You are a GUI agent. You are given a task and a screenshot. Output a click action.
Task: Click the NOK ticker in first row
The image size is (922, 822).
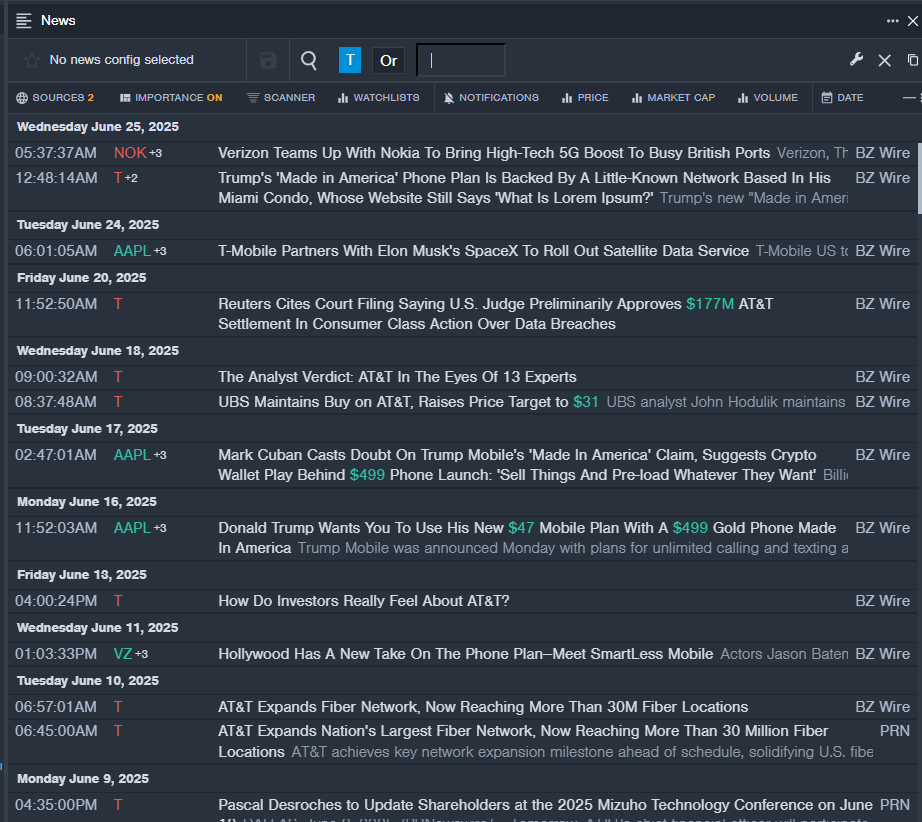[x=130, y=153]
